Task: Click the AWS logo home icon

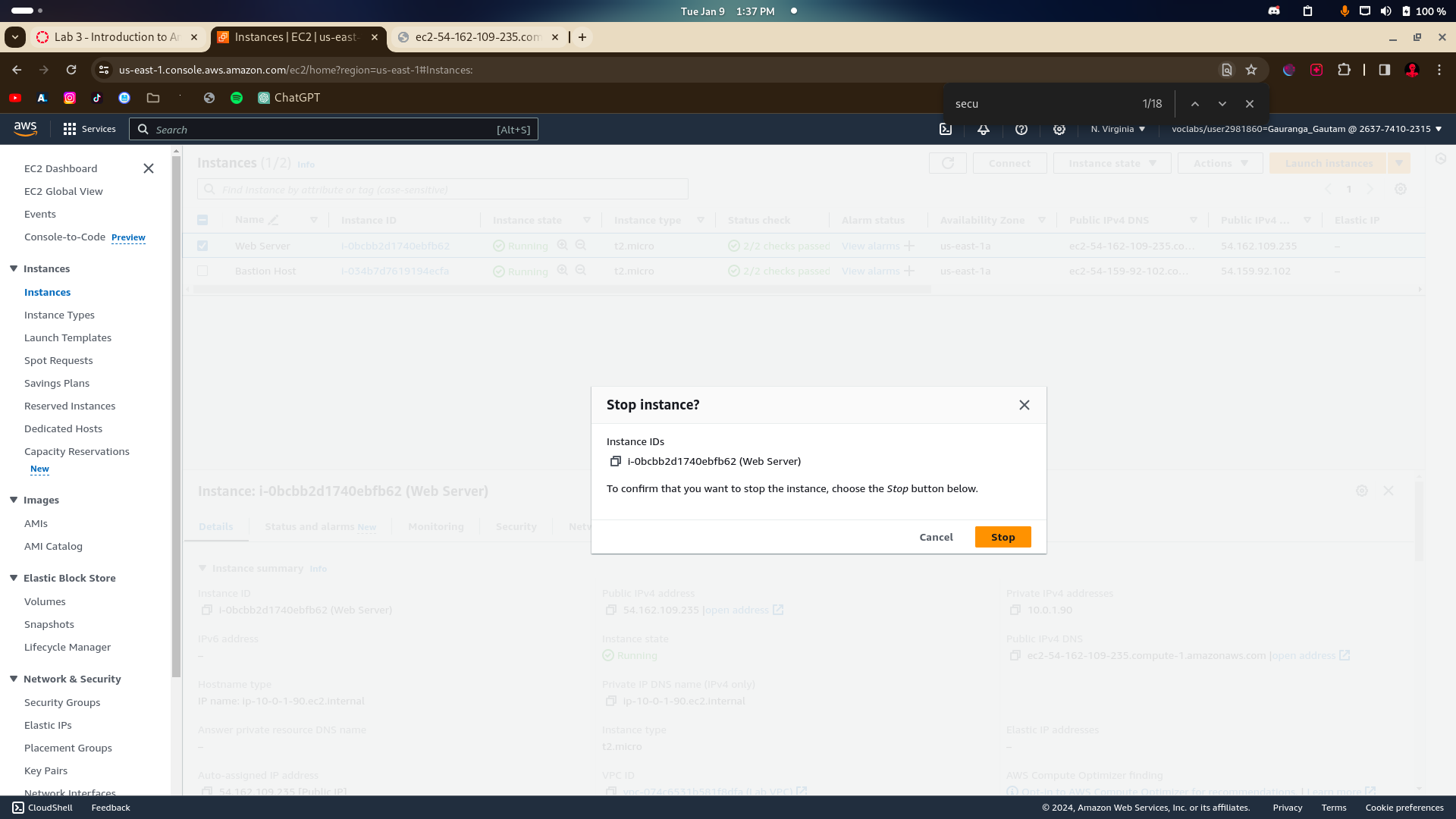Action: click(x=25, y=129)
